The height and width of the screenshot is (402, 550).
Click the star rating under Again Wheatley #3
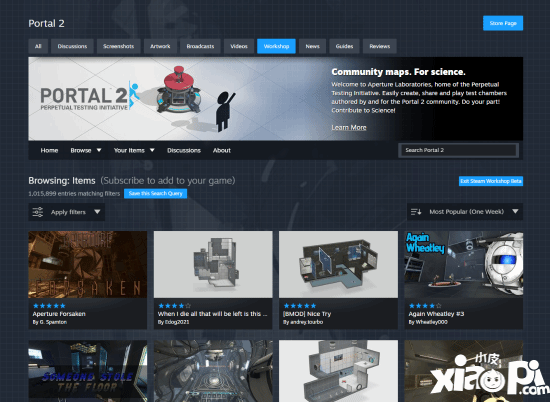pyautogui.click(x=425, y=306)
